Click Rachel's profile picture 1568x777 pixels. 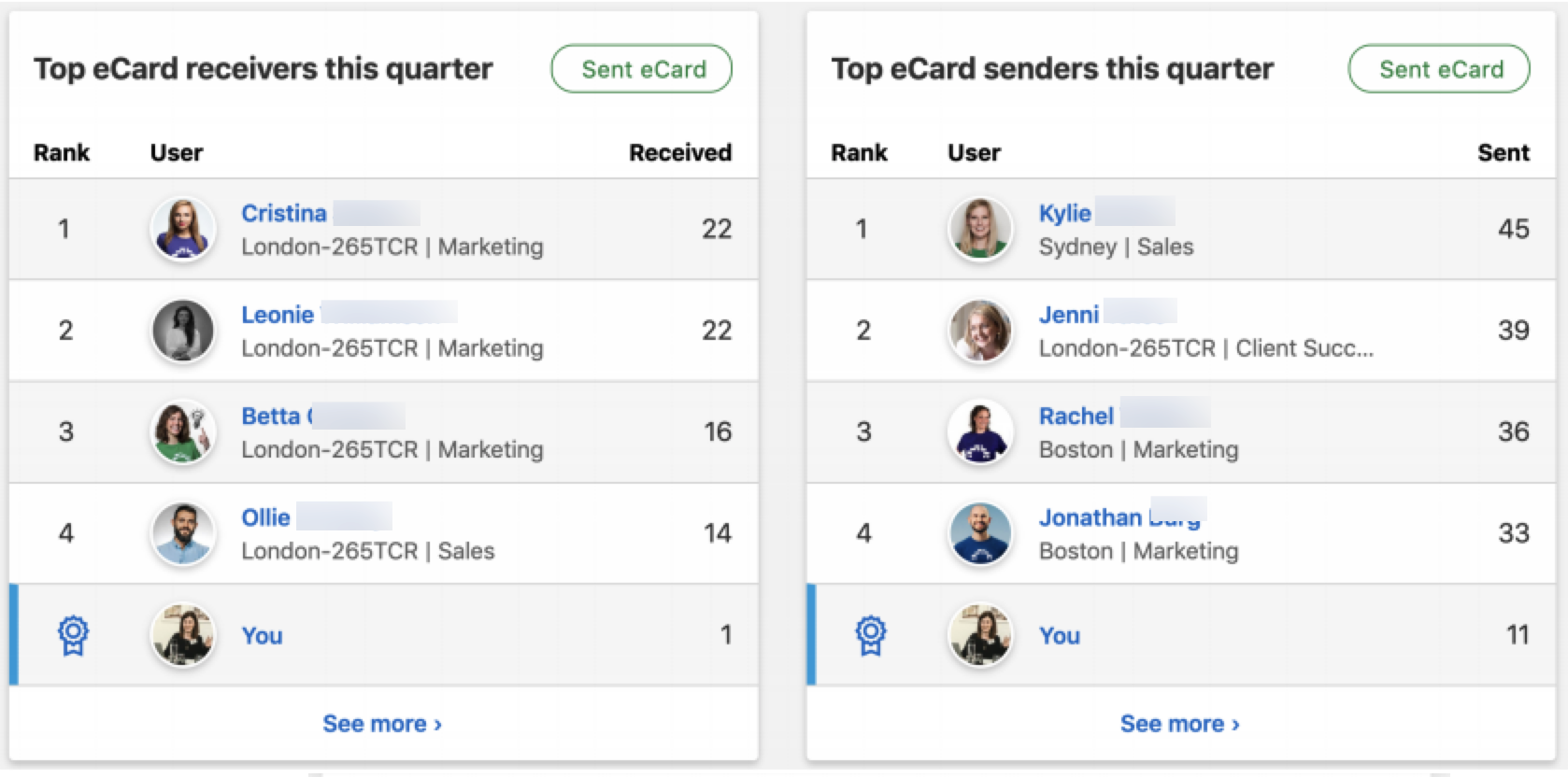(979, 432)
